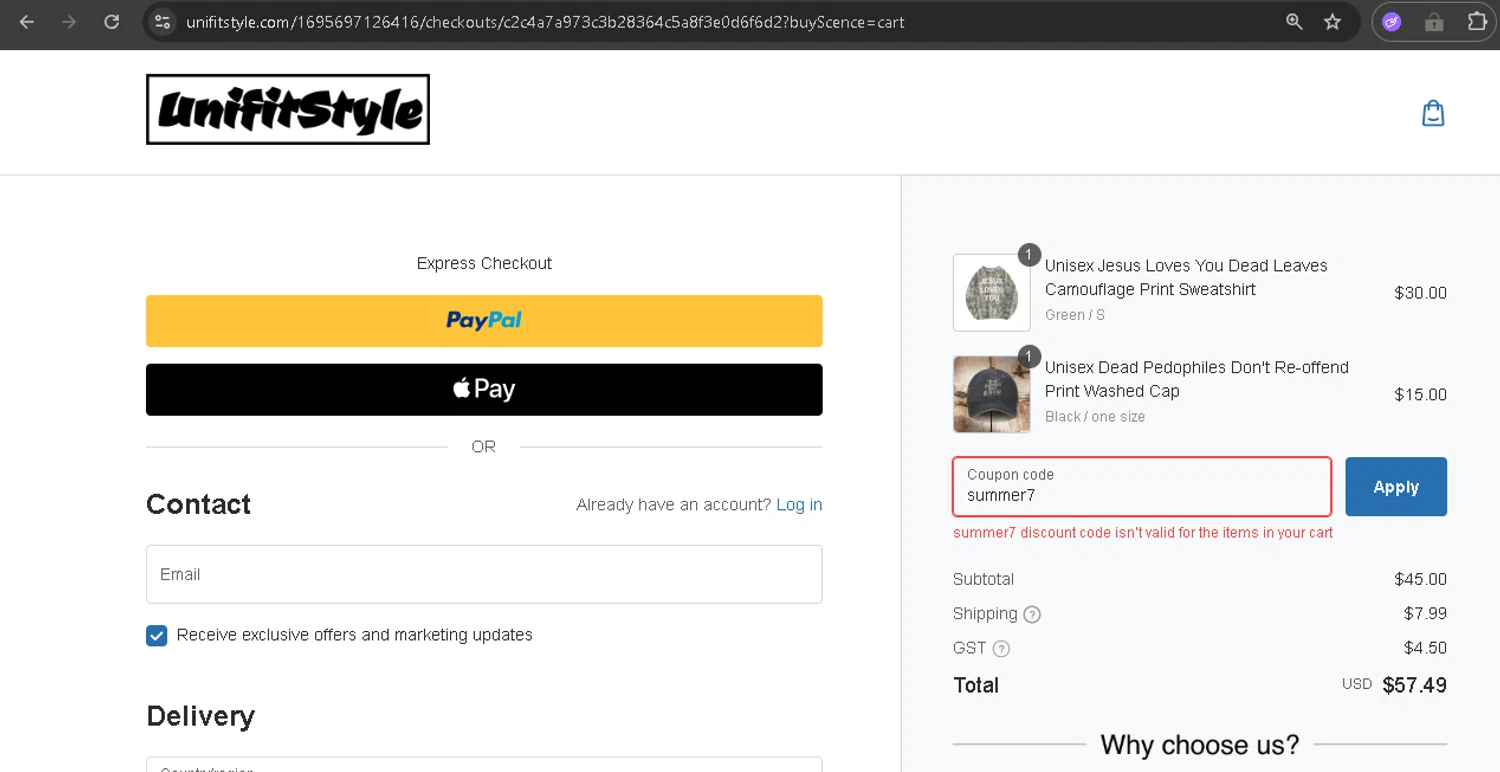Focus the Email input field

point(484,574)
